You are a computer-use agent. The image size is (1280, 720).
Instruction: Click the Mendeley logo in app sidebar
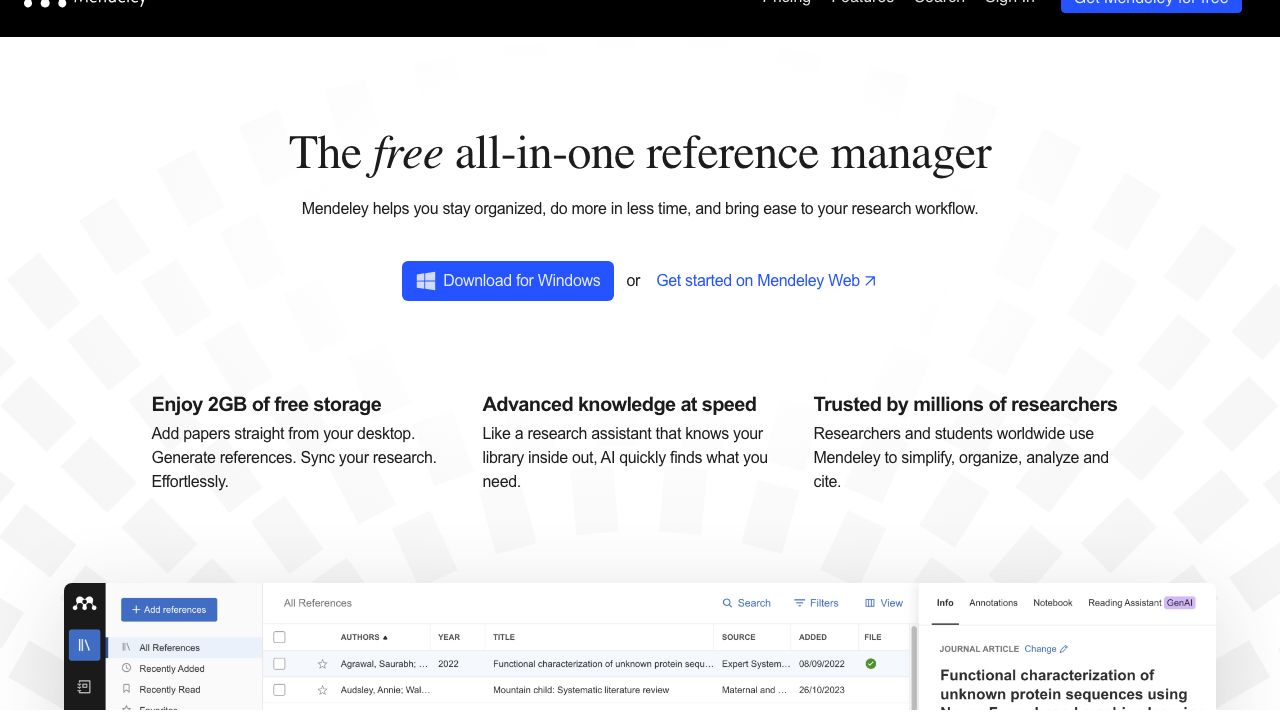(x=84, y=603)
